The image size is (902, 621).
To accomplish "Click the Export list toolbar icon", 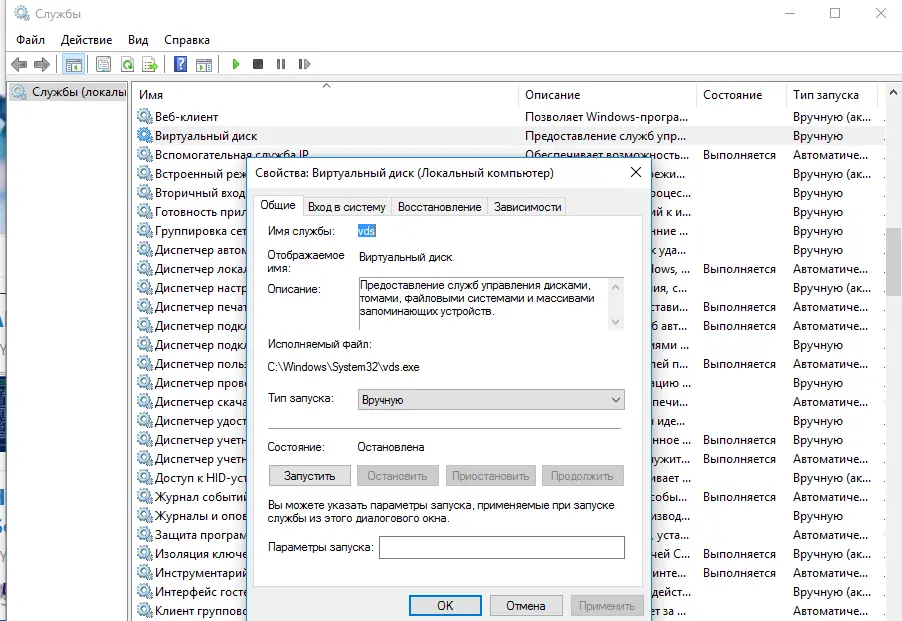I will click(150, 64).
